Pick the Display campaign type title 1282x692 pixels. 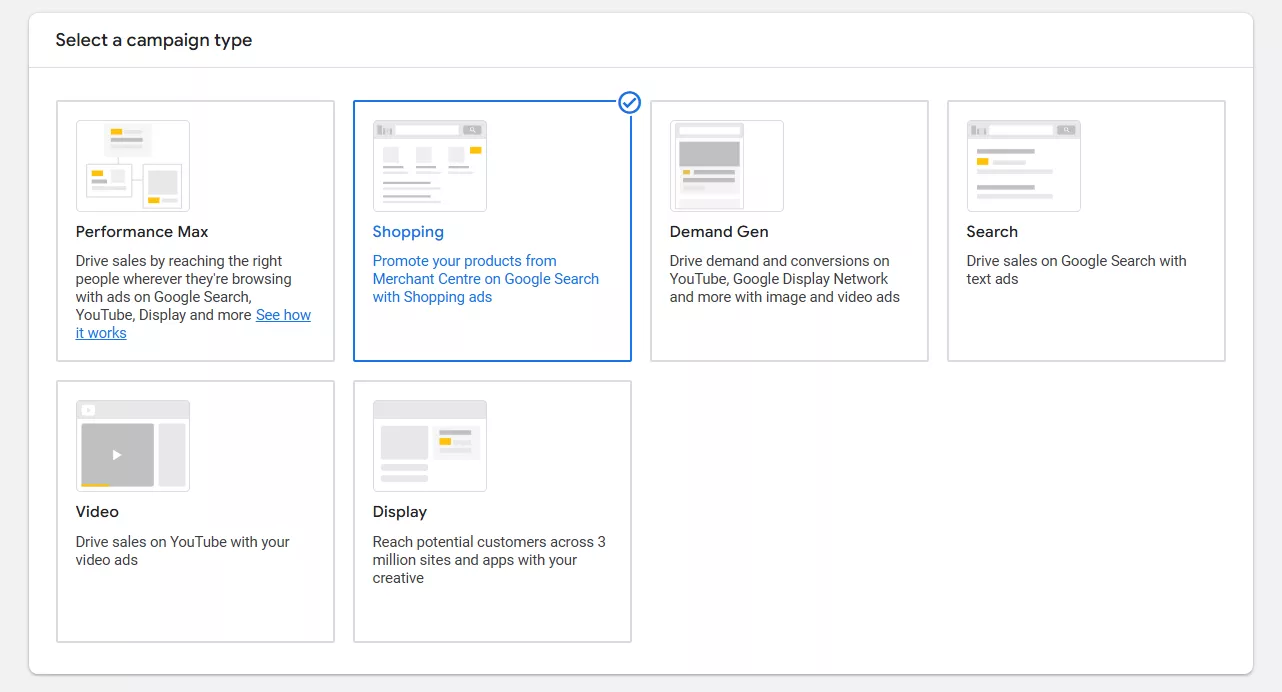coord(400,512)
